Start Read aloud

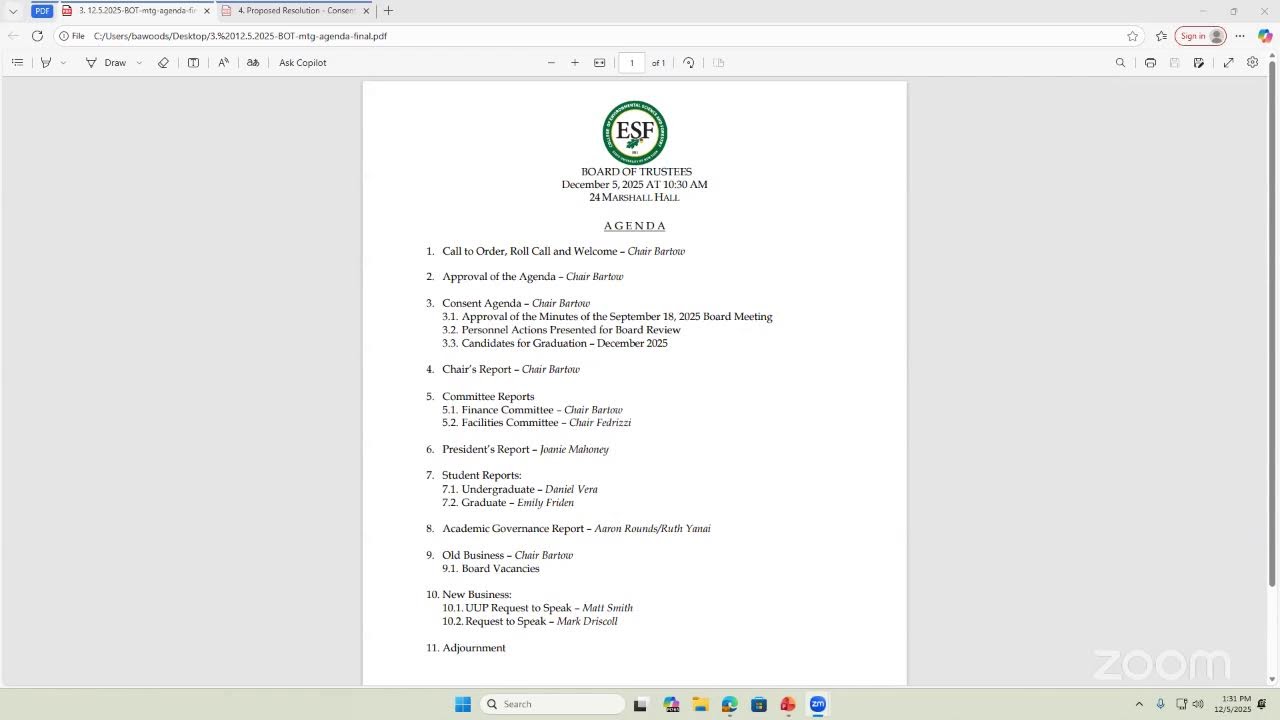(223, 62)
